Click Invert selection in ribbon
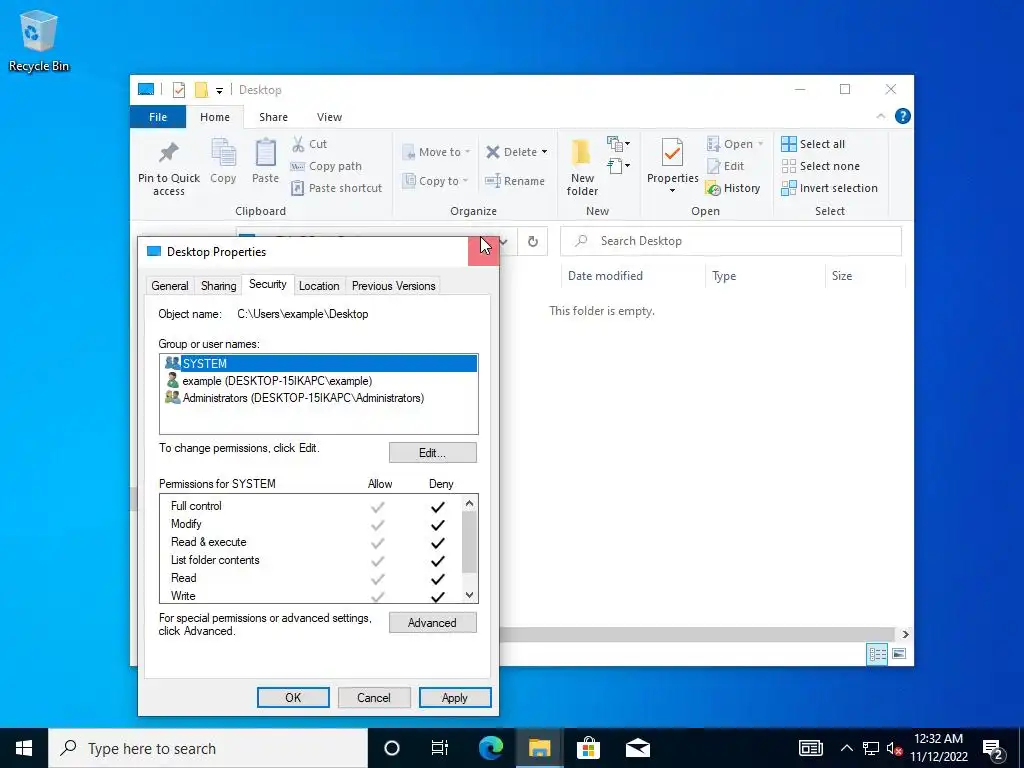This screenshot has height=768, width=1024. (x=829, y=188)
